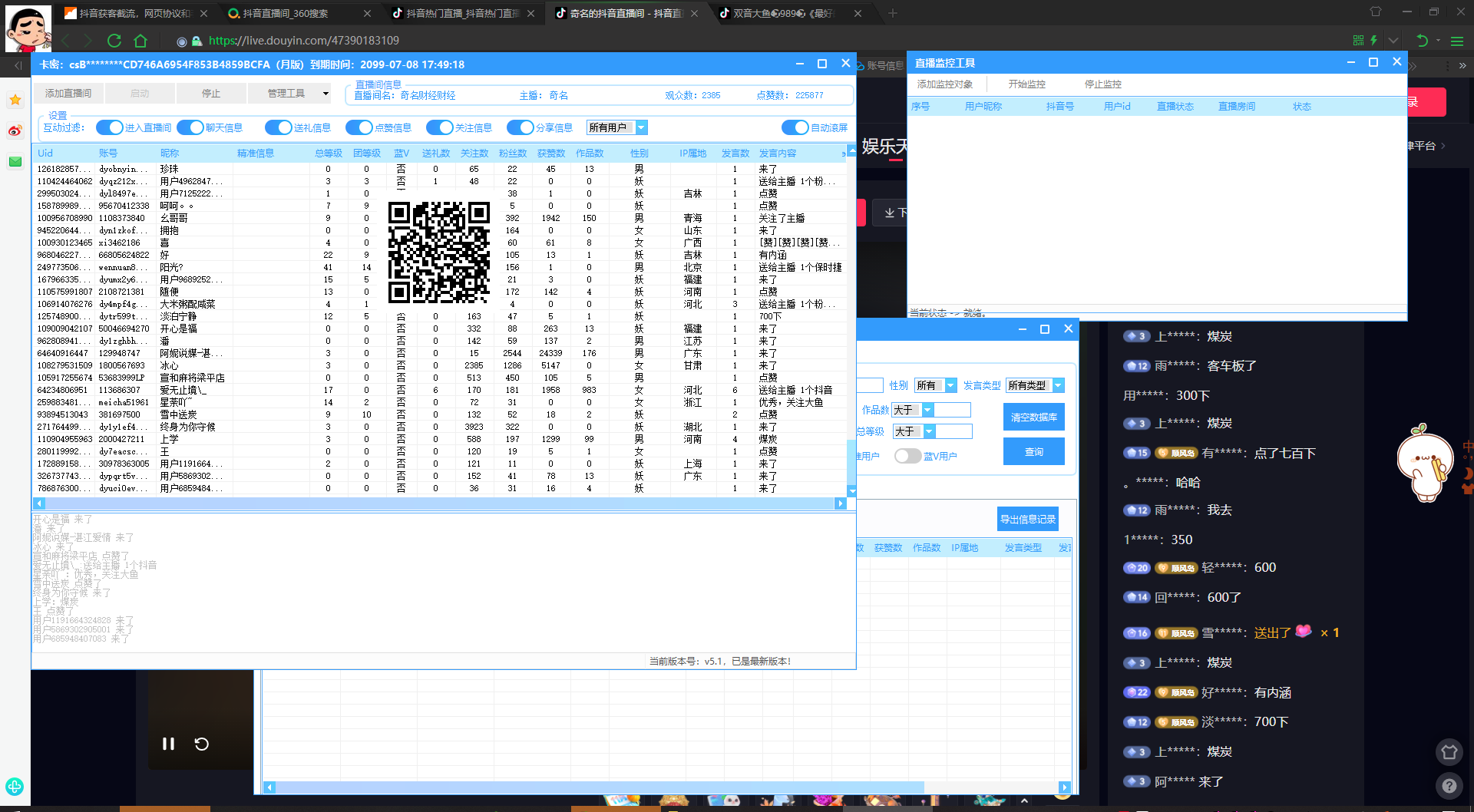Reload the live stream player
The image size is (1474, 812).
pyautogui.click(x=202, y=744)
